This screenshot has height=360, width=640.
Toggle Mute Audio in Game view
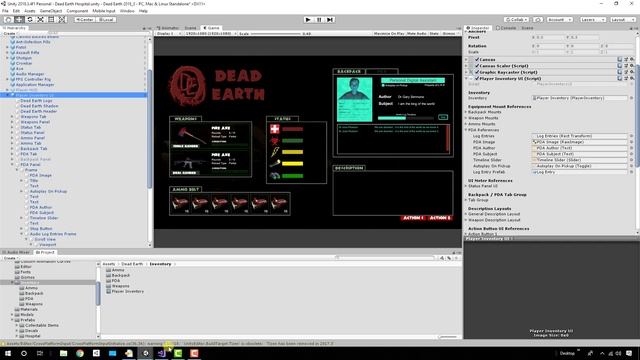pyautogui.click(x=416, y=33)
